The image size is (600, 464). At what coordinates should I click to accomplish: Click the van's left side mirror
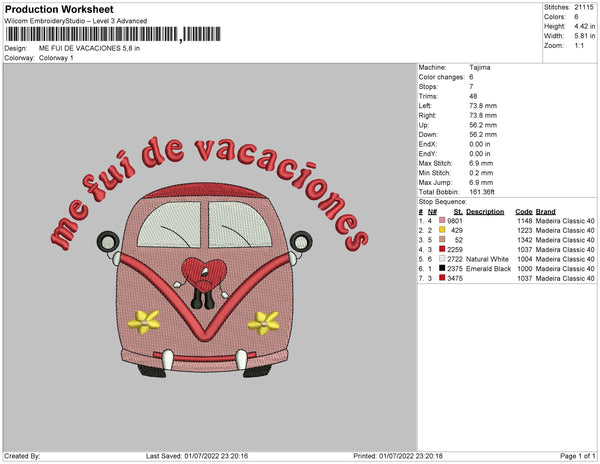pos(106,240)
